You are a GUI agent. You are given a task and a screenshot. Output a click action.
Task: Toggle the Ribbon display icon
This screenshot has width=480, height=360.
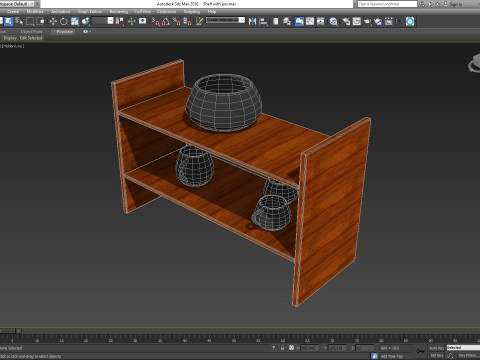299,21
